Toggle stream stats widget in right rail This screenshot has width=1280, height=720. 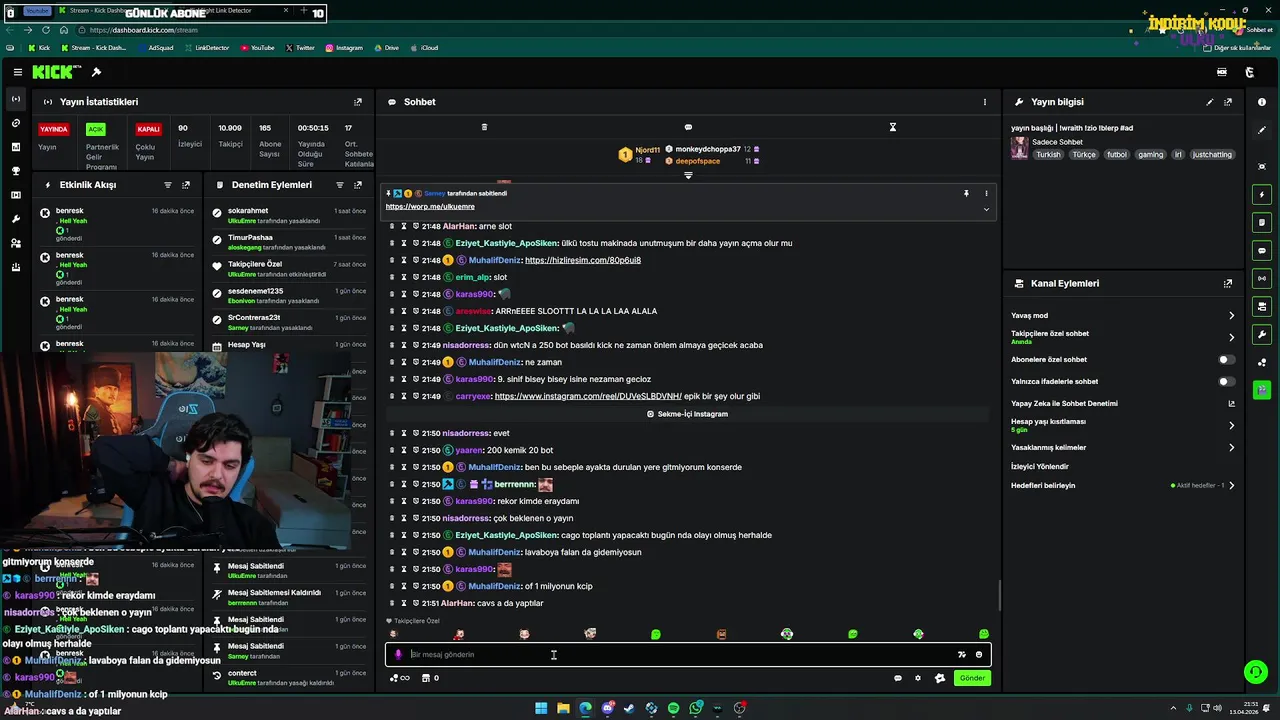coord(1262,279)
